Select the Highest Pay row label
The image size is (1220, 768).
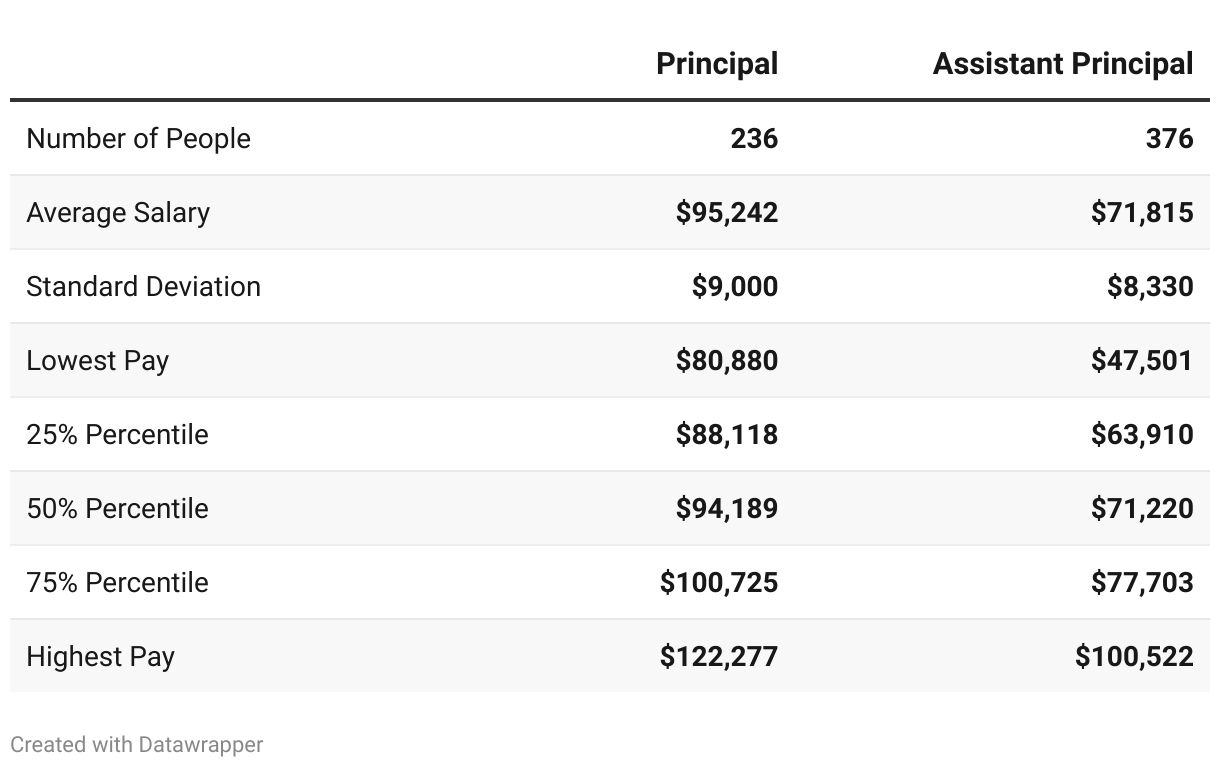click(x=100, y=657)
